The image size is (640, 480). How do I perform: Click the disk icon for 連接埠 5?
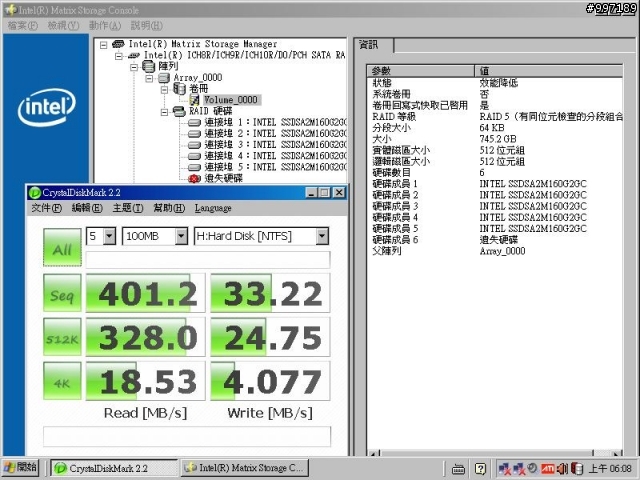pyautogui.click(x=194, y=167)
